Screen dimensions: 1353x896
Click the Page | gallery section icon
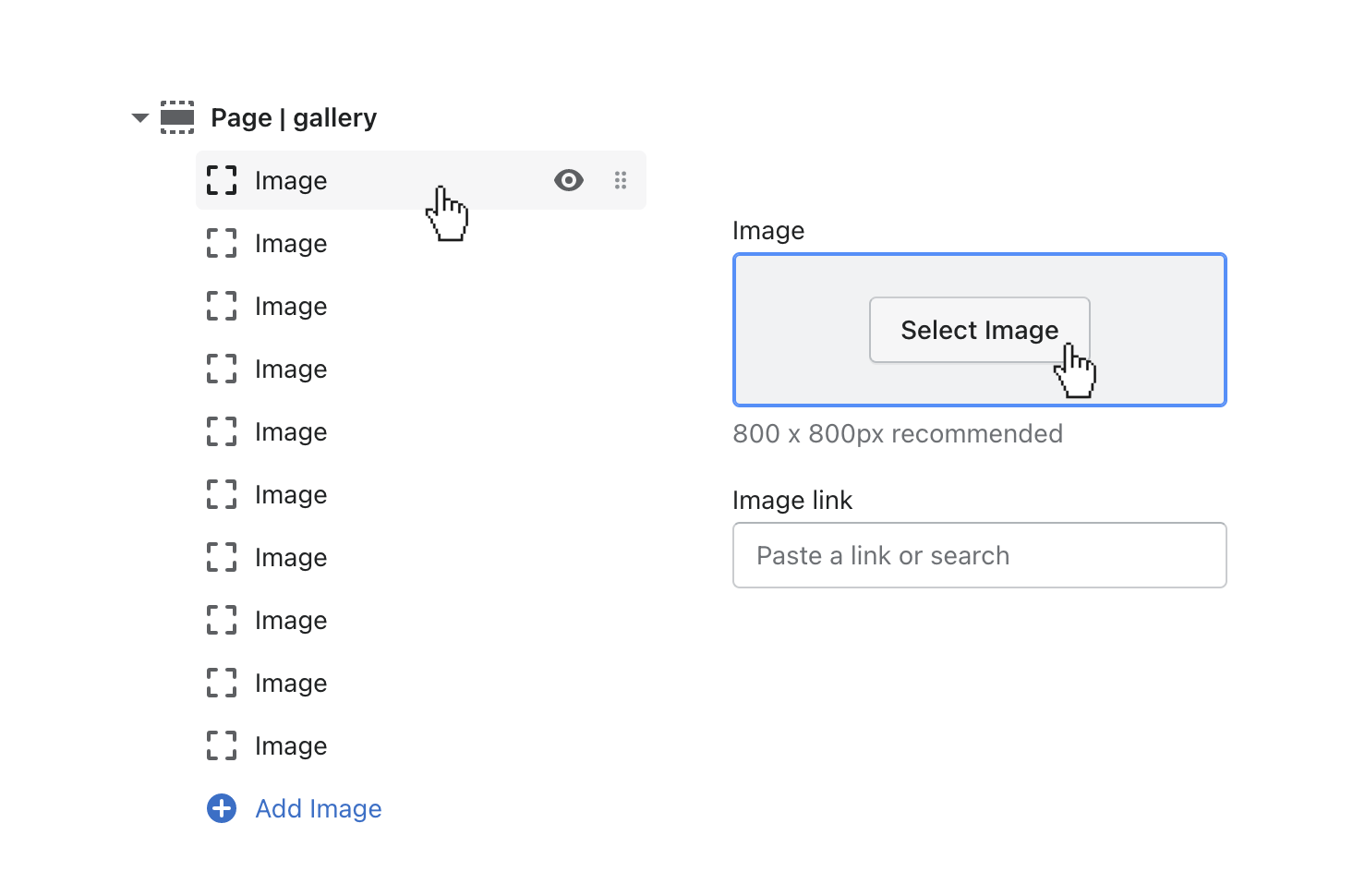coord(177,118)
